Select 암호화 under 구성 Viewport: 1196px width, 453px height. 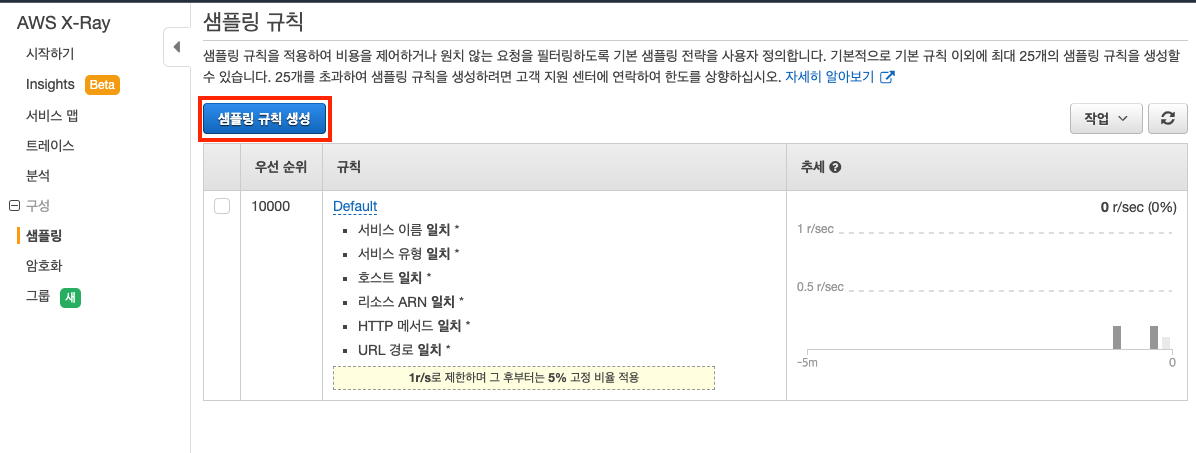pos(44,266)
